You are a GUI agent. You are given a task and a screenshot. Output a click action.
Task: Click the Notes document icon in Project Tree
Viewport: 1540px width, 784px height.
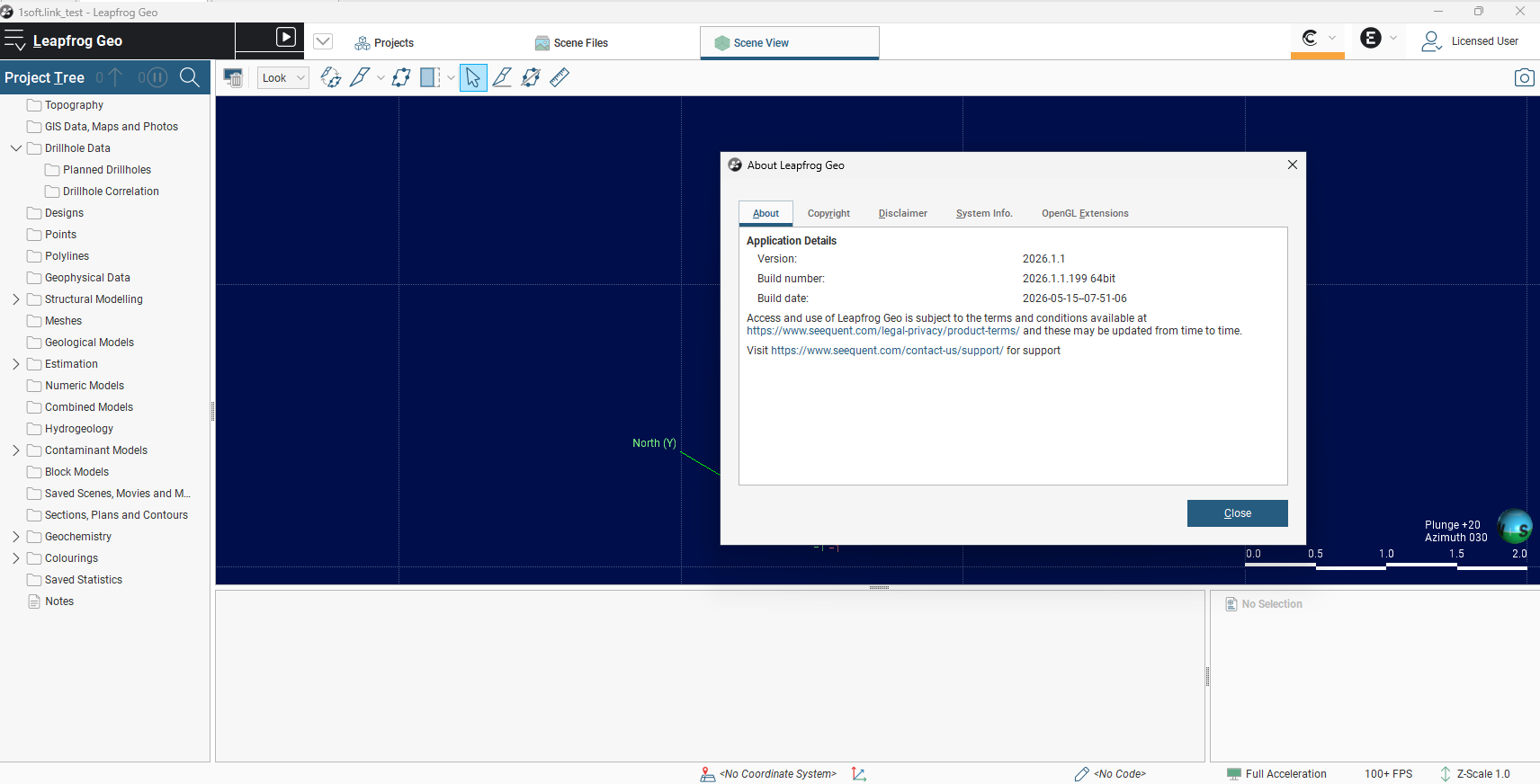[x=34, y=601]
